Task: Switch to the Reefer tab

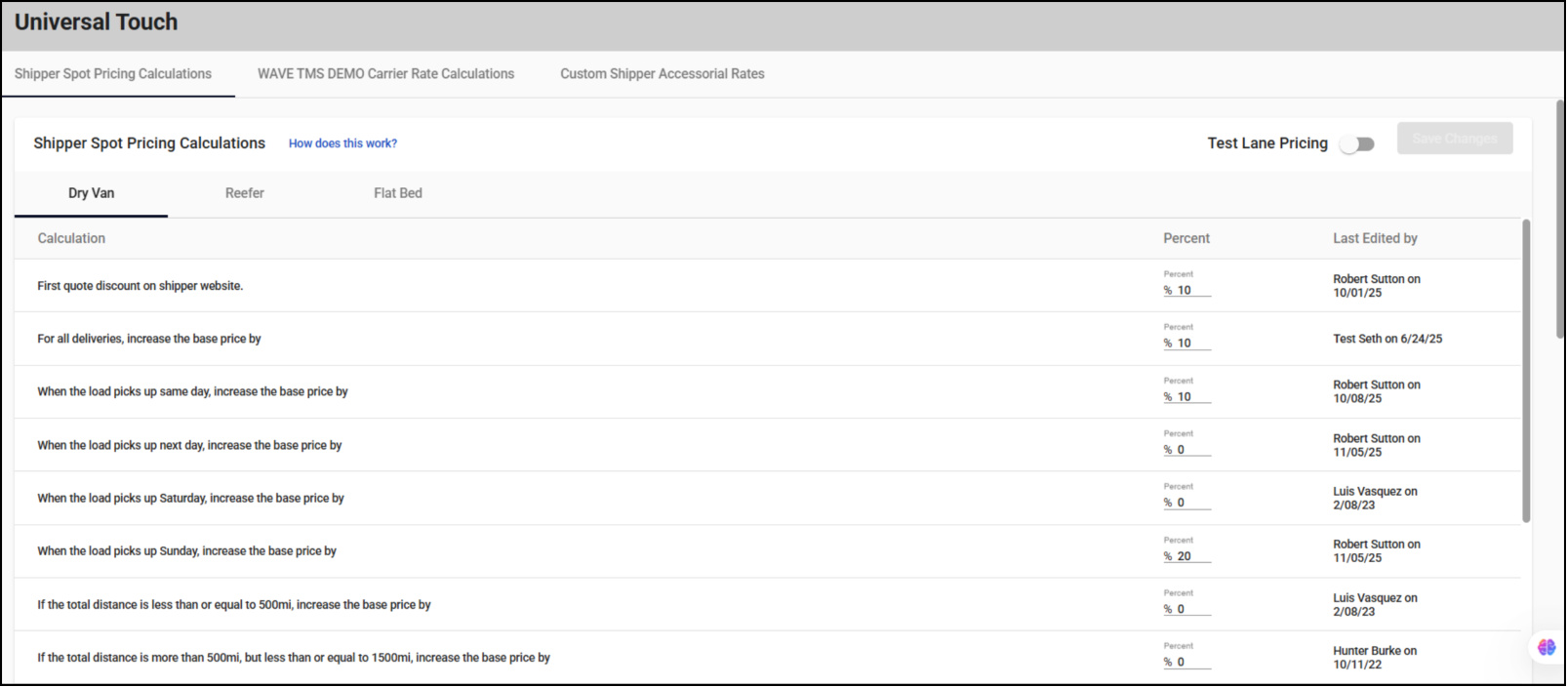Action: tap(244, 193)
